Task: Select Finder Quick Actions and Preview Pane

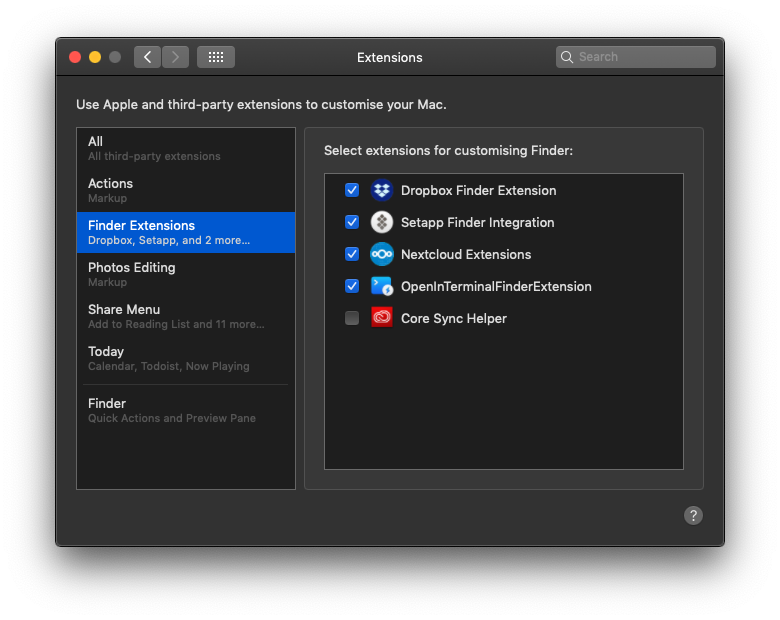Action: click(x=186, y=410)
